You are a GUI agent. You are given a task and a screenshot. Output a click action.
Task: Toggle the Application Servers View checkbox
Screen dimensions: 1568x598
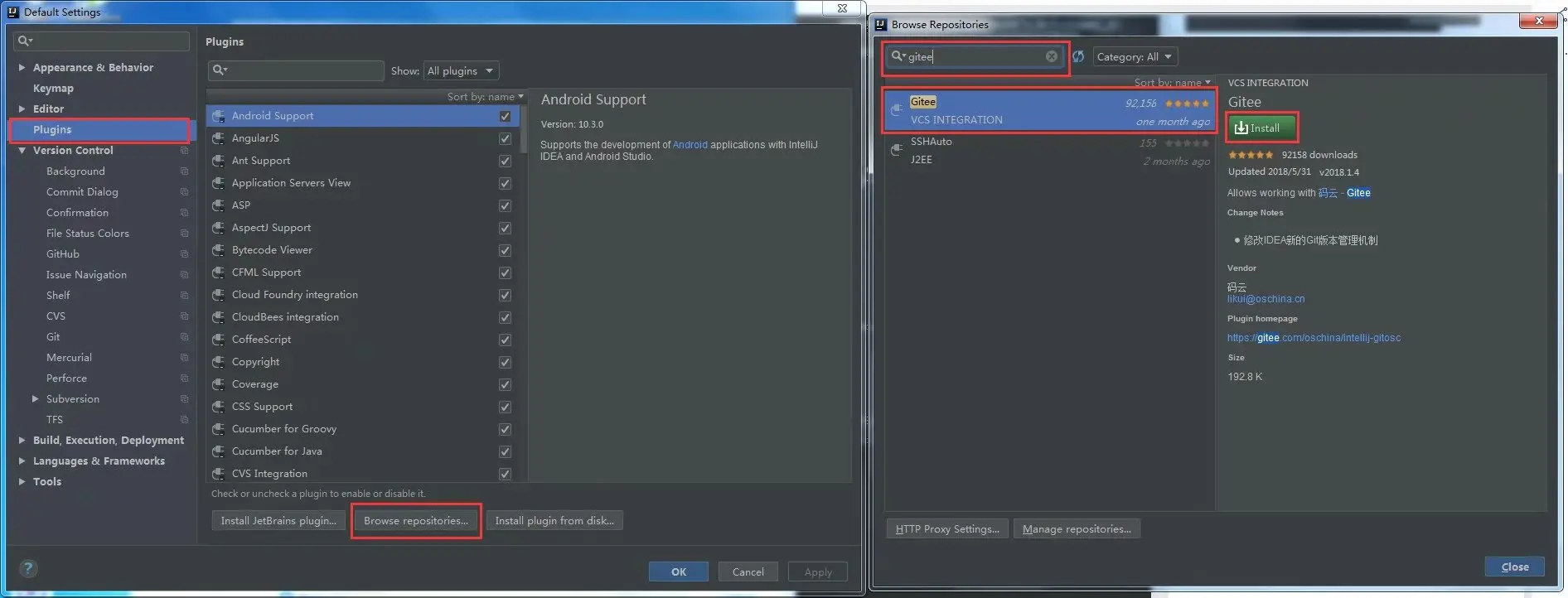point(505,183)
